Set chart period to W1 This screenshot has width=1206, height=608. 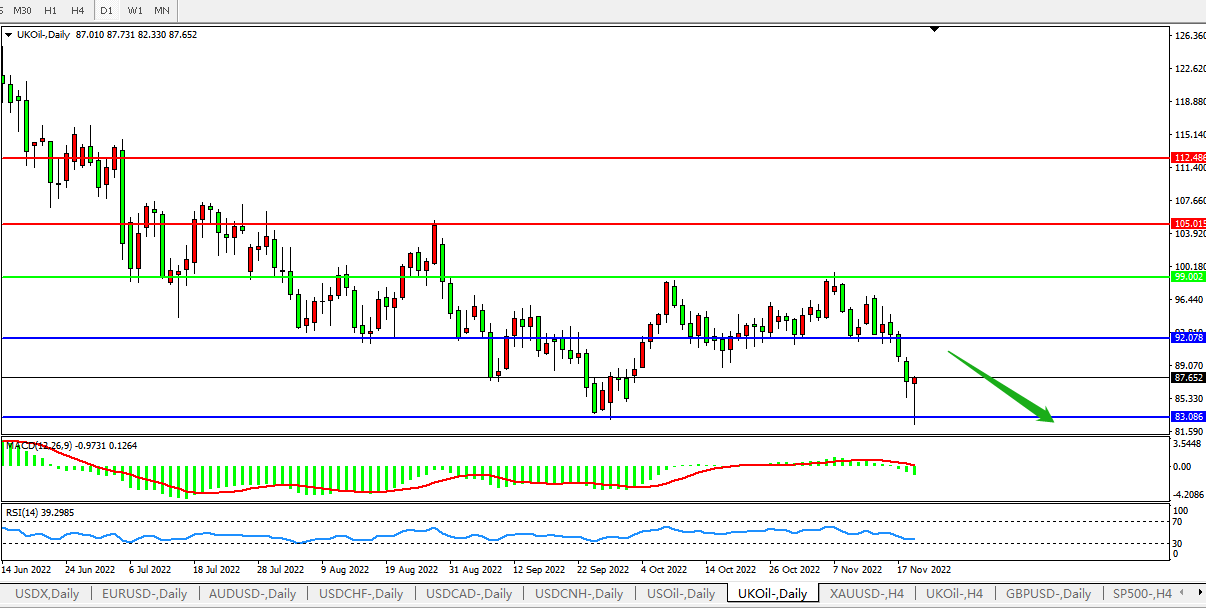tap(135, 10)
